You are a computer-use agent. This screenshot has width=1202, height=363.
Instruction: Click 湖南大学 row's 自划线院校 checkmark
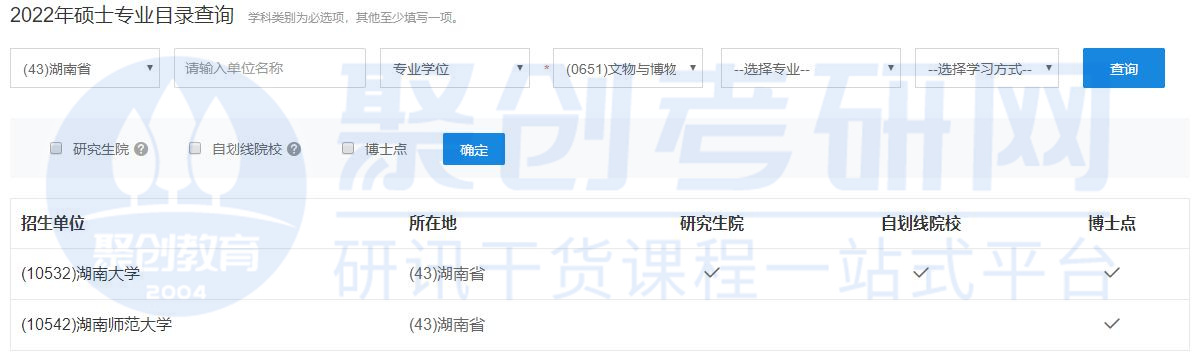[921, 272]
